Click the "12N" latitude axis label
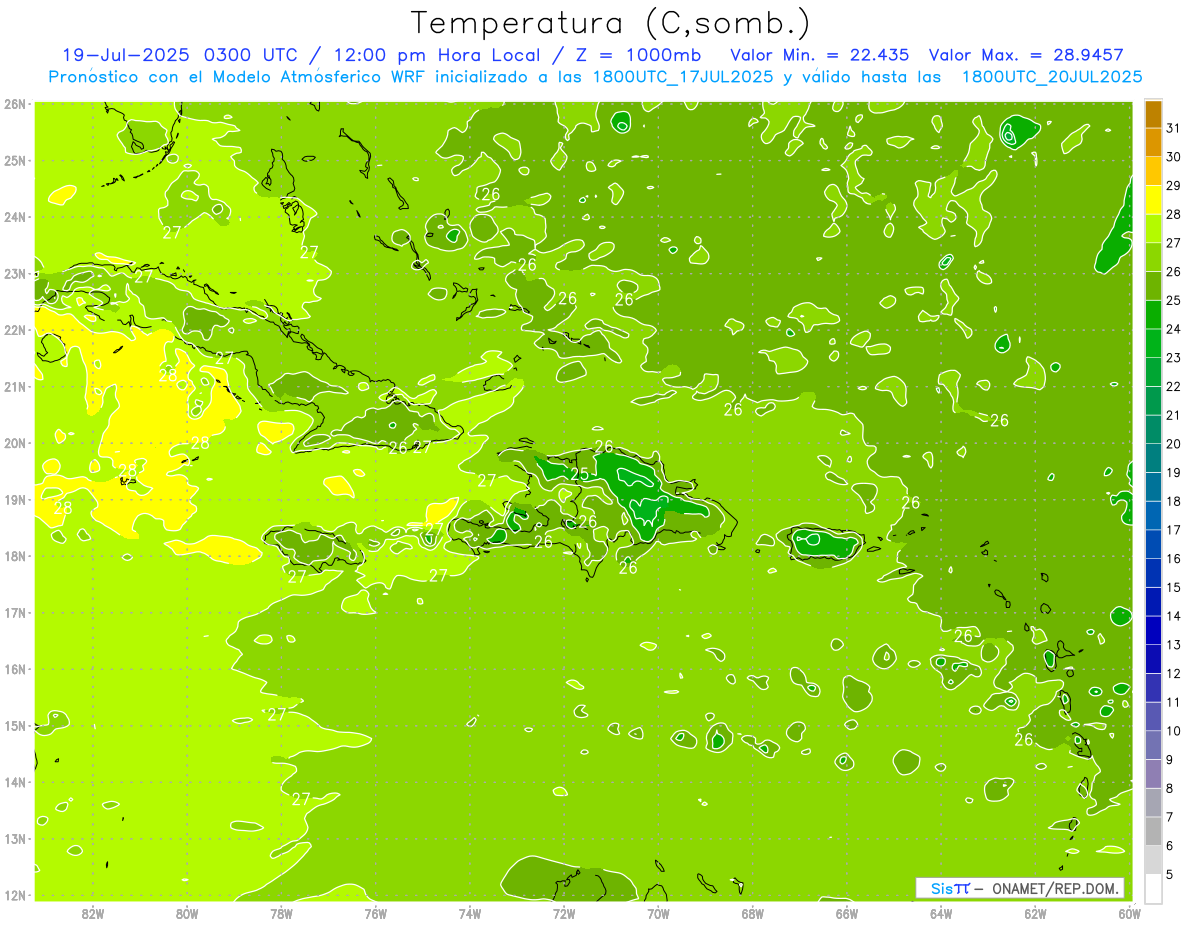This screenshot has width=1200, height=927. 14,895
